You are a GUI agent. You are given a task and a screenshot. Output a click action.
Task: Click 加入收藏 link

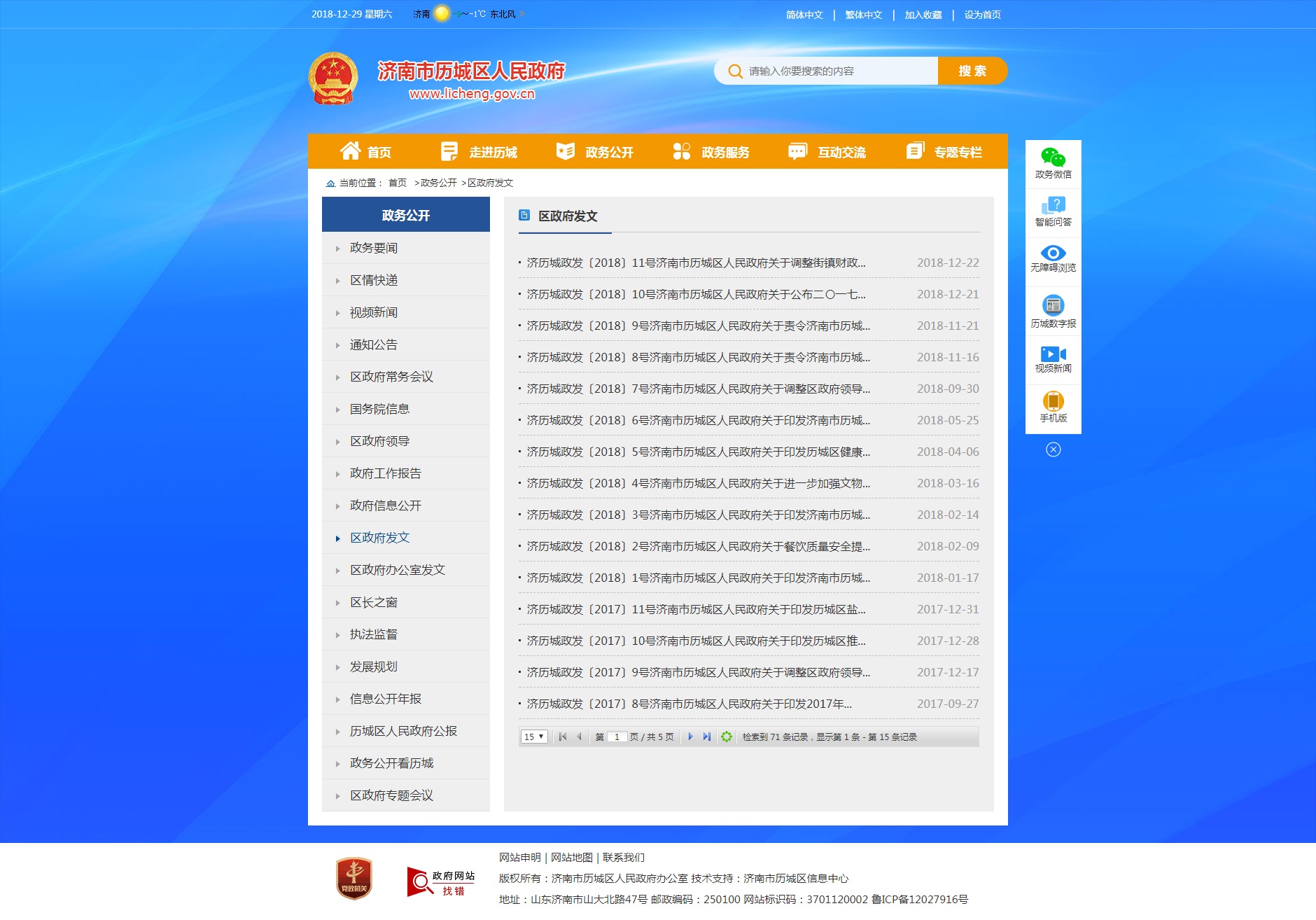(923, 15)
